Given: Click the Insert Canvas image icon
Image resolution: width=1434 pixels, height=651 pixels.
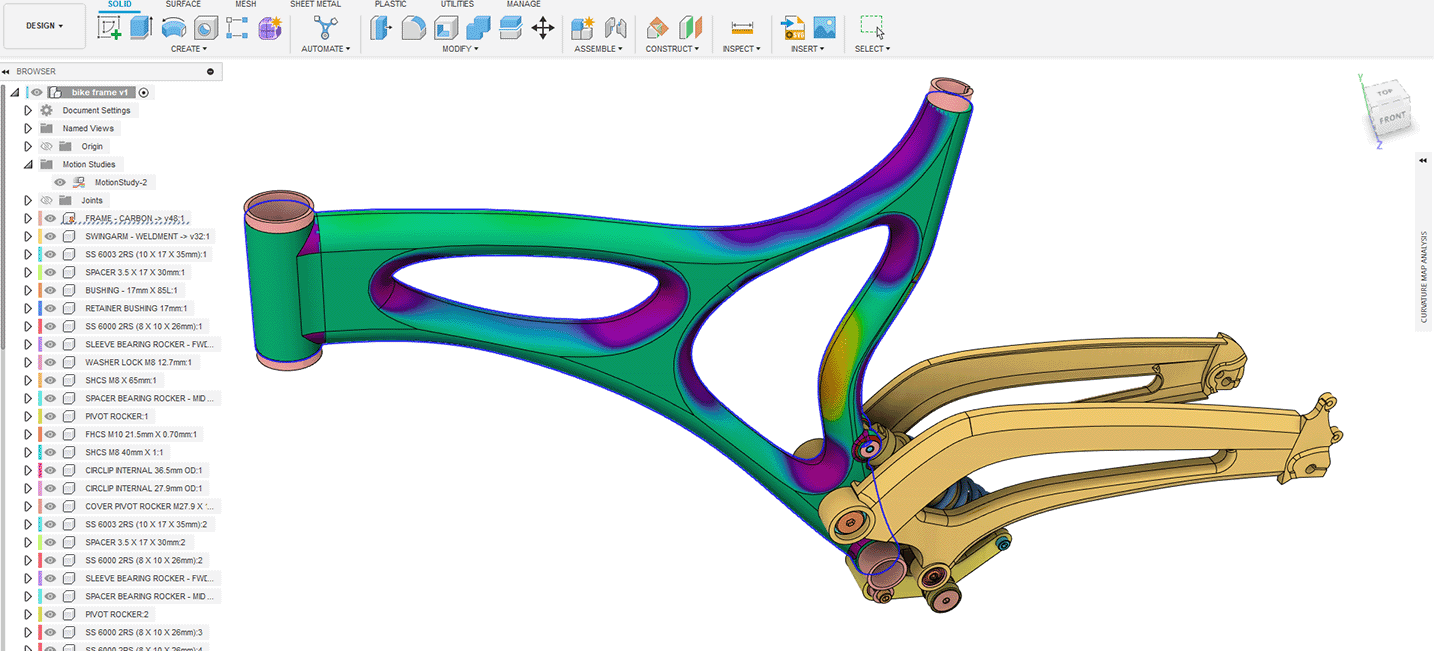Looking at the screenshot, I should [824, 27].
